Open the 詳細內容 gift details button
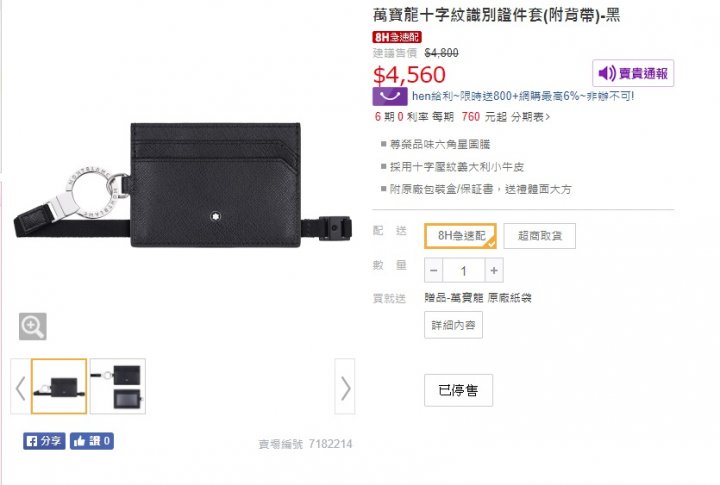Image resolution: width=720 pixels, height=485 pixels. click(453, 325)
